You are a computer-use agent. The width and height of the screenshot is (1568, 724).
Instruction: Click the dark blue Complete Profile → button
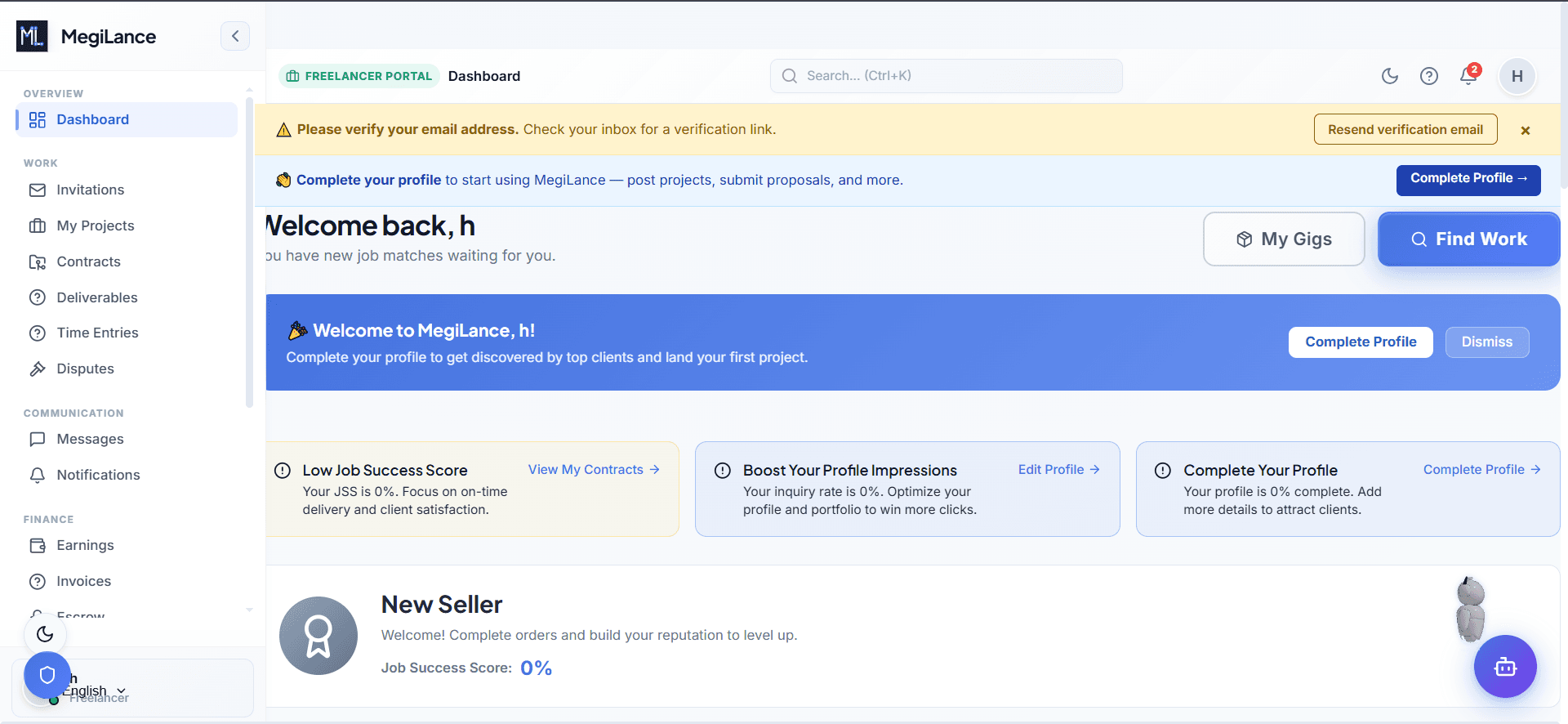click(x=1468, y=180)
